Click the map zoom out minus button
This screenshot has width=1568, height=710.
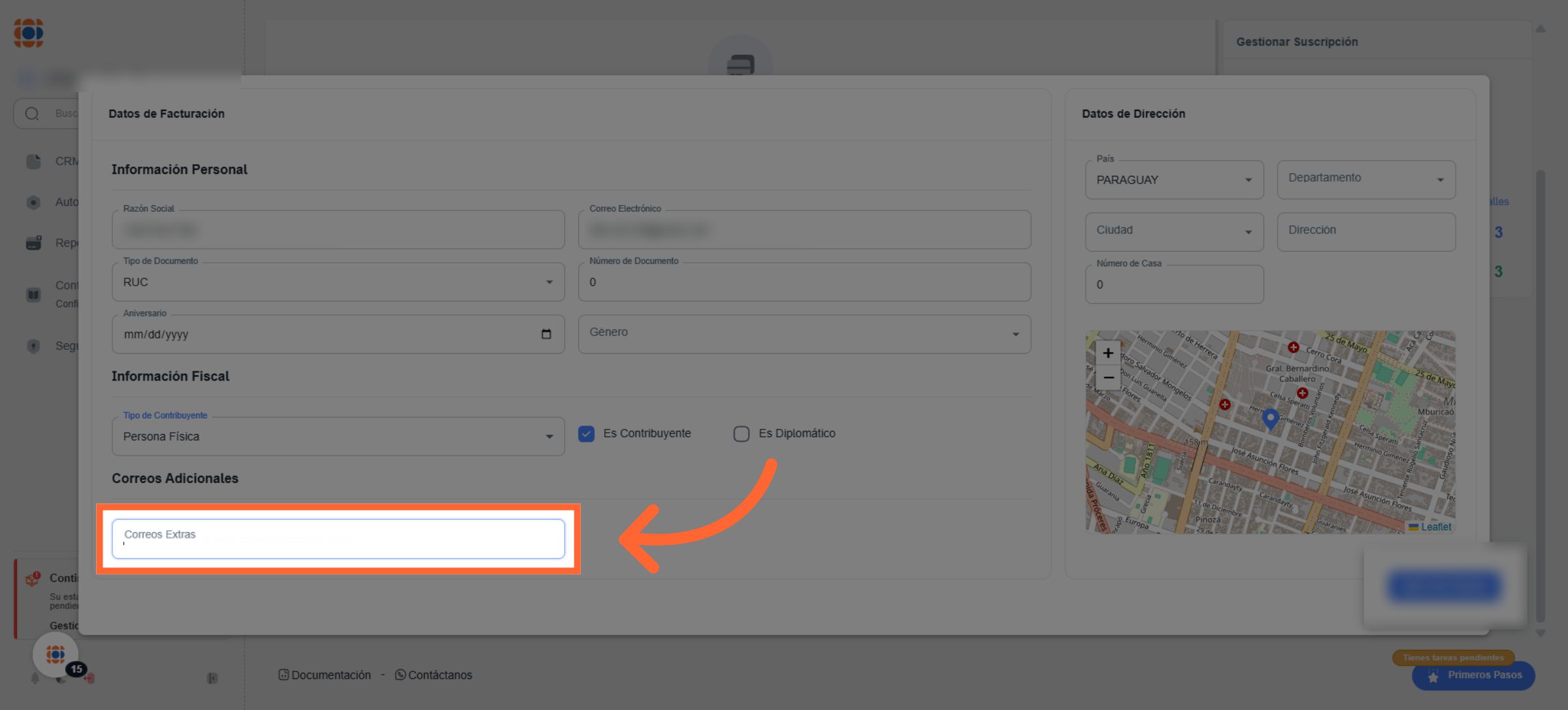(1108, 378)
